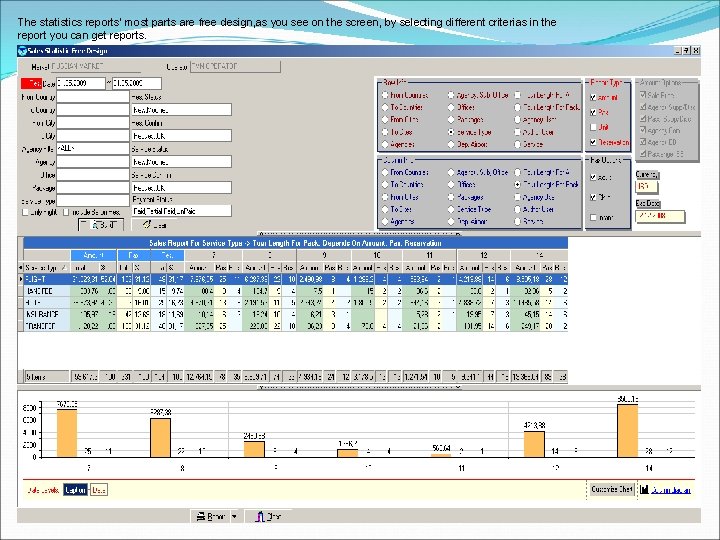Image resolution: width=720 pixels, height=540 pixels.
Task: Toggle the Pax checkbox in Report Type
Action: point(593,112)
